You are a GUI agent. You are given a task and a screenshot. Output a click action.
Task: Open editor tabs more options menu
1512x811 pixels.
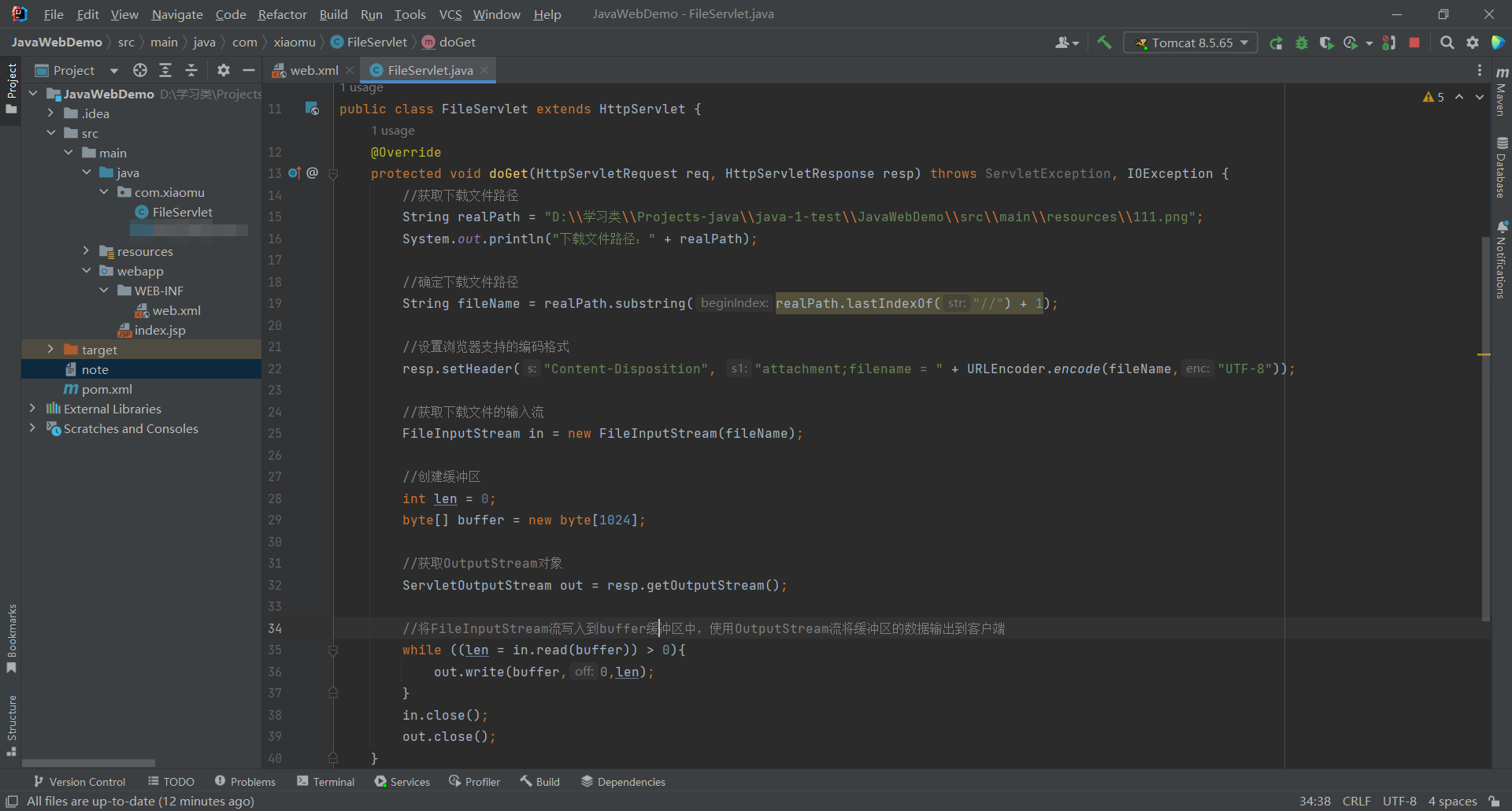pyautogui.click(x=1480, y=70)
